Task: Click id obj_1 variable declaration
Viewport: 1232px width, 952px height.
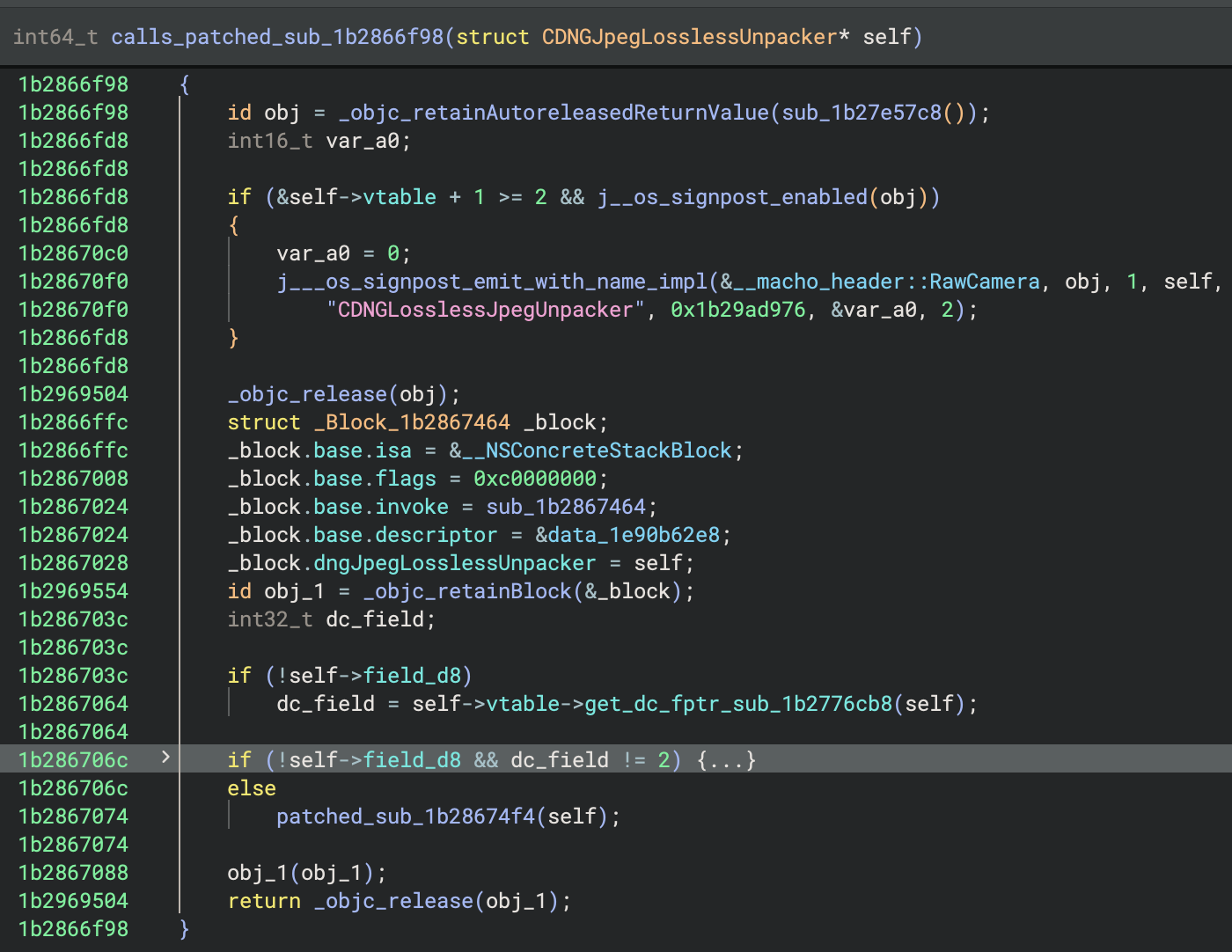Action: click(276, 591)
